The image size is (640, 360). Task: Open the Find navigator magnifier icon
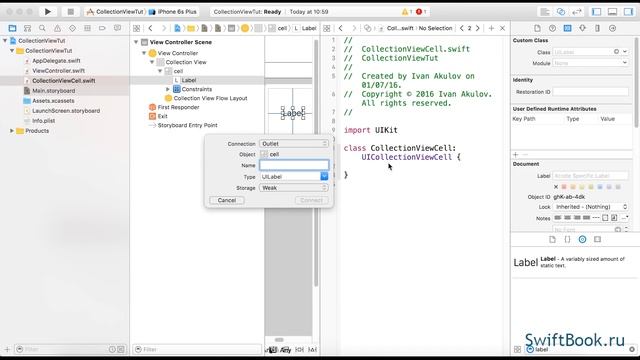click(42, 28)
